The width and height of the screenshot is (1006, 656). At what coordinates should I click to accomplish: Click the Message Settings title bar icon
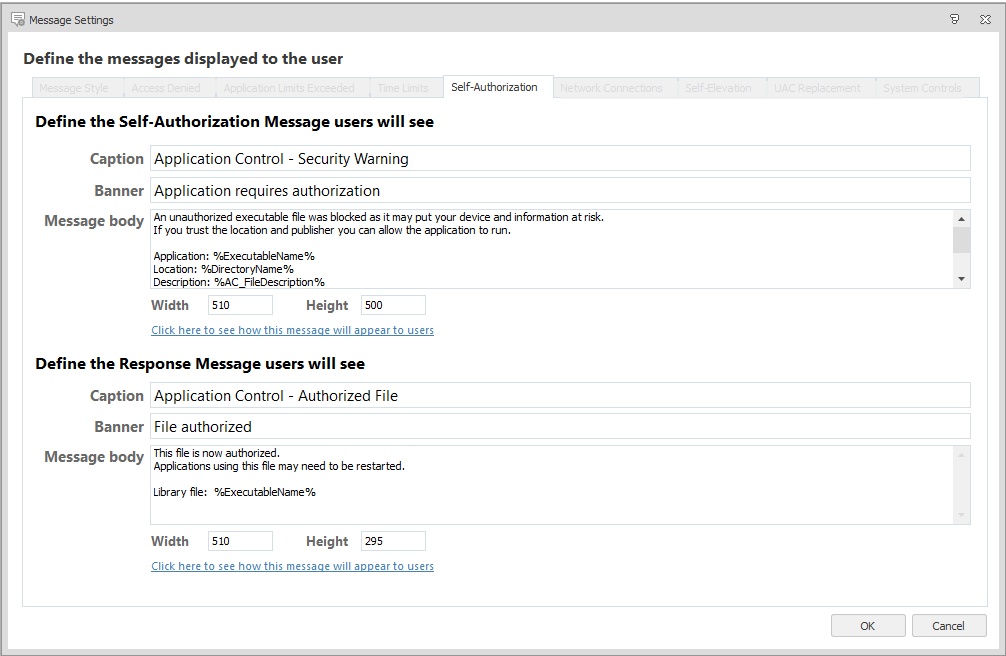click(17, 19)
